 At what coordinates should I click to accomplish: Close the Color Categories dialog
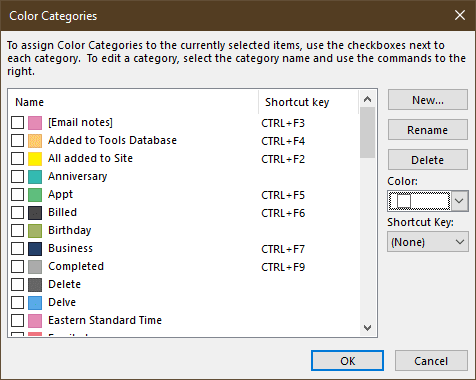tap(460, 15)
